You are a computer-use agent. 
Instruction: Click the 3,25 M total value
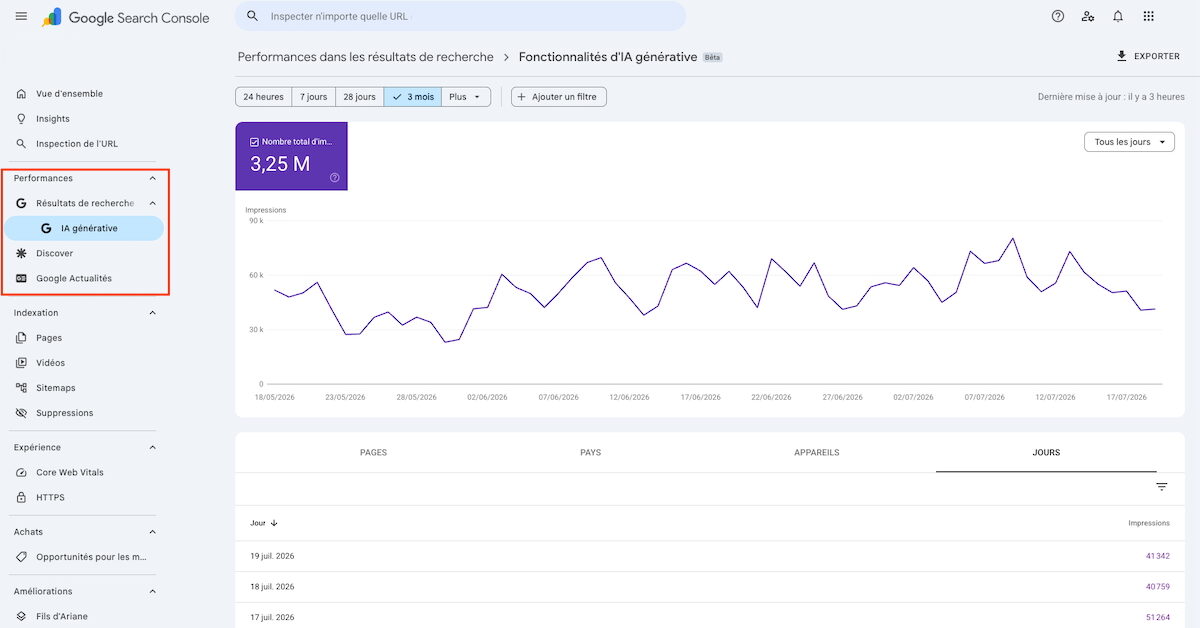tap(280, 164)
